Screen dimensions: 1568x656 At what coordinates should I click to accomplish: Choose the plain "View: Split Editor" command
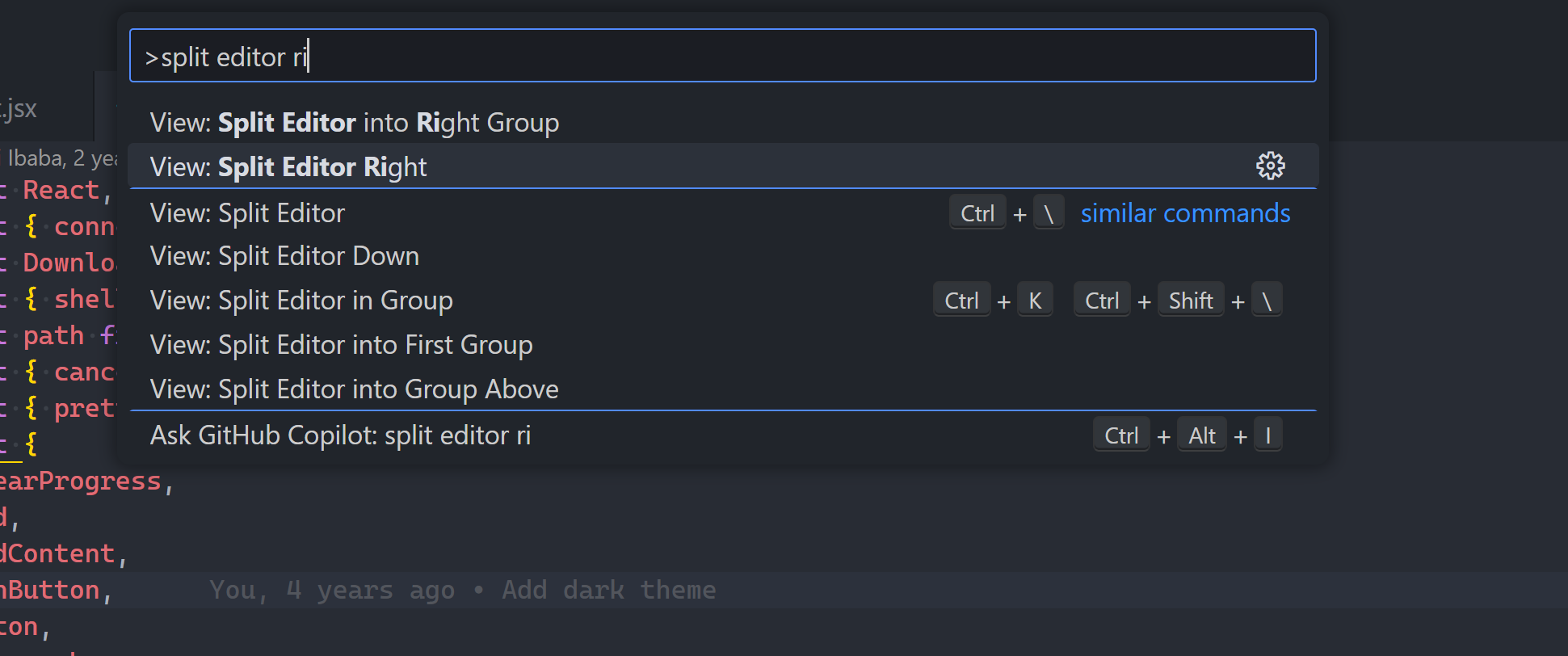[x=247, y=213]
